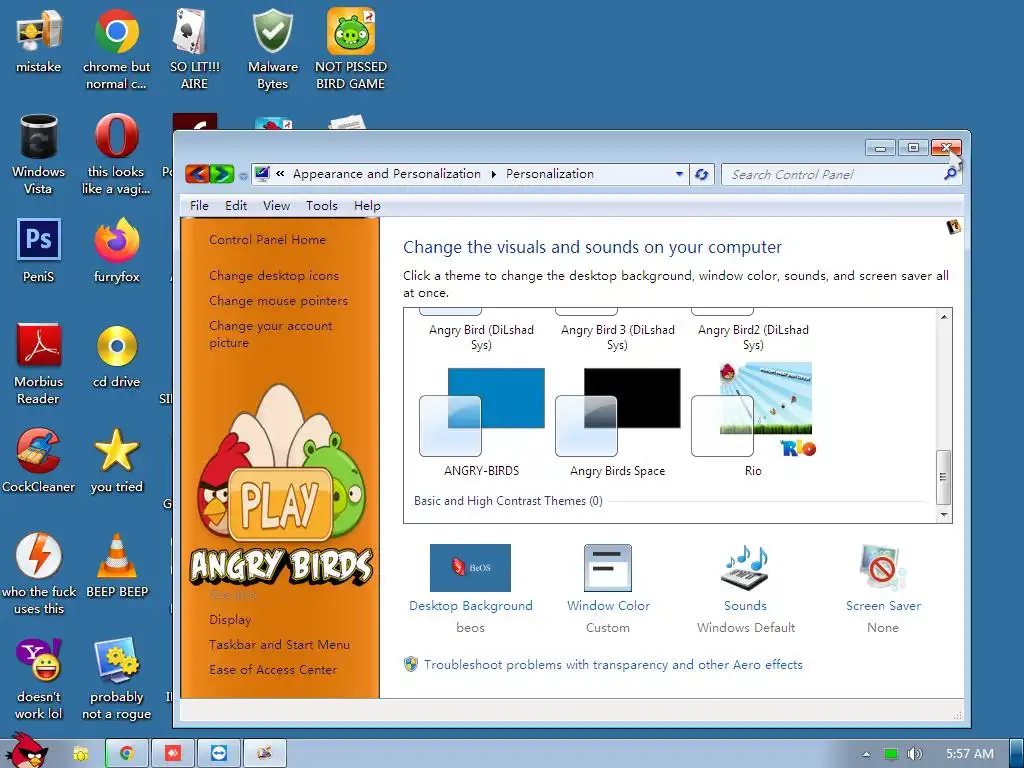Open Troubleshoot transparency and Aero effects link
Image resolution: width=1024 pixels, height=768 pixels.
pos(613,665)
